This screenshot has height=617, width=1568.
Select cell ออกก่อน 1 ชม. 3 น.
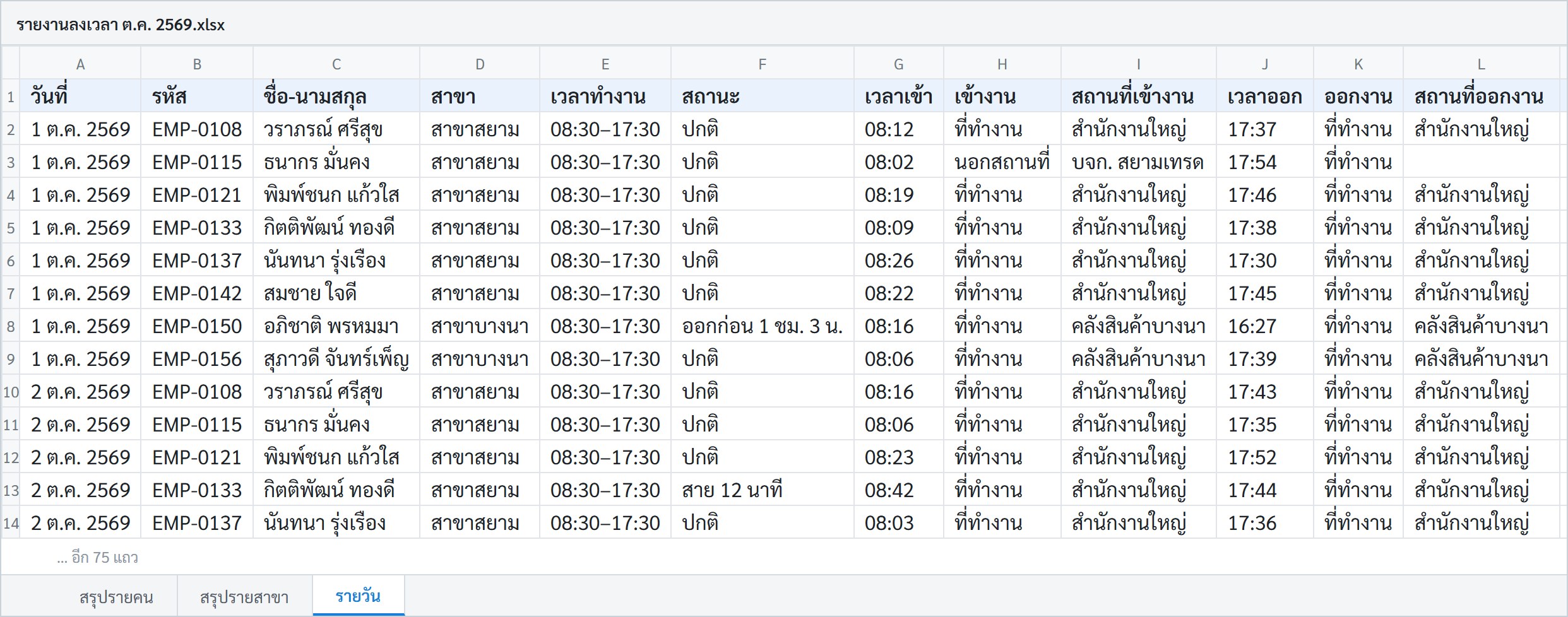tap(763, 326)
